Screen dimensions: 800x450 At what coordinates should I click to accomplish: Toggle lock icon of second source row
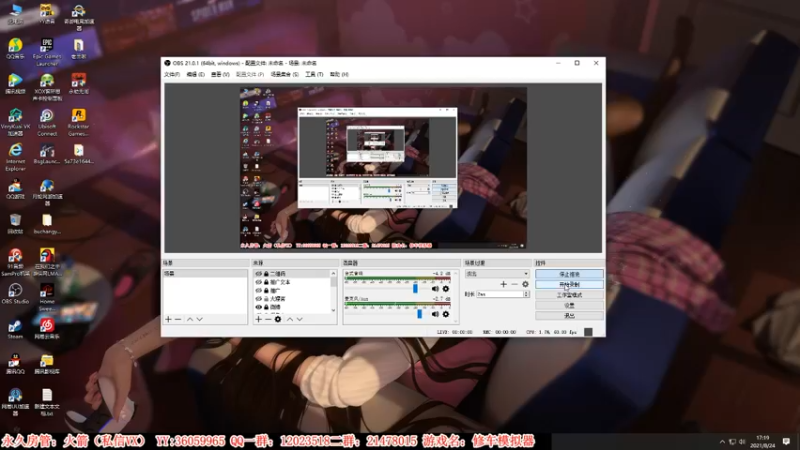click(x=266, y=282)
